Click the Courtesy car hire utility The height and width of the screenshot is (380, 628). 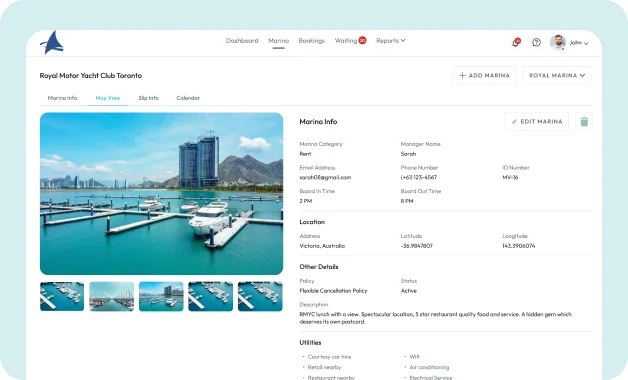pos(329,357)
